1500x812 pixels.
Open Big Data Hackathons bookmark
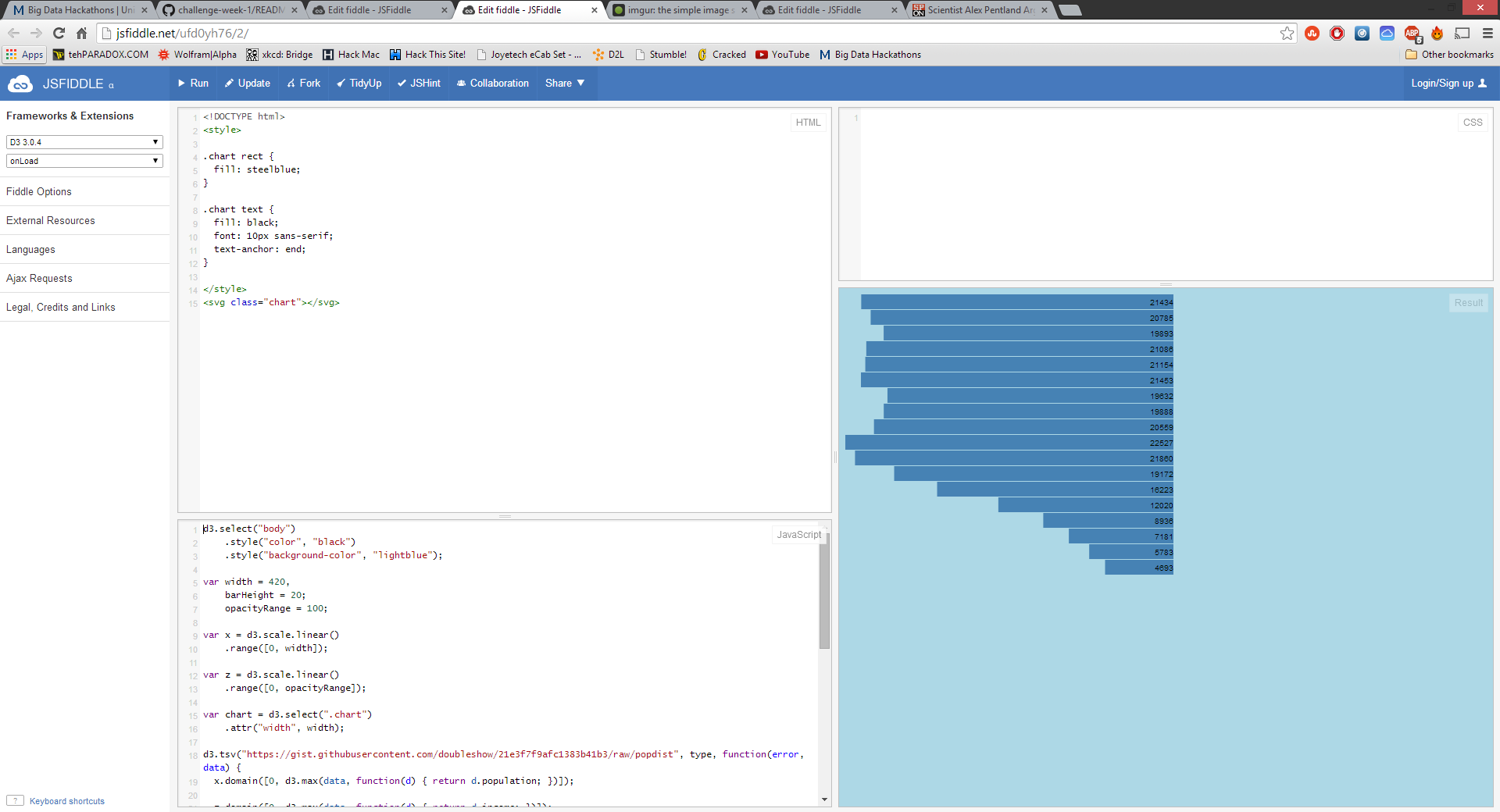[x=870, y=55]
